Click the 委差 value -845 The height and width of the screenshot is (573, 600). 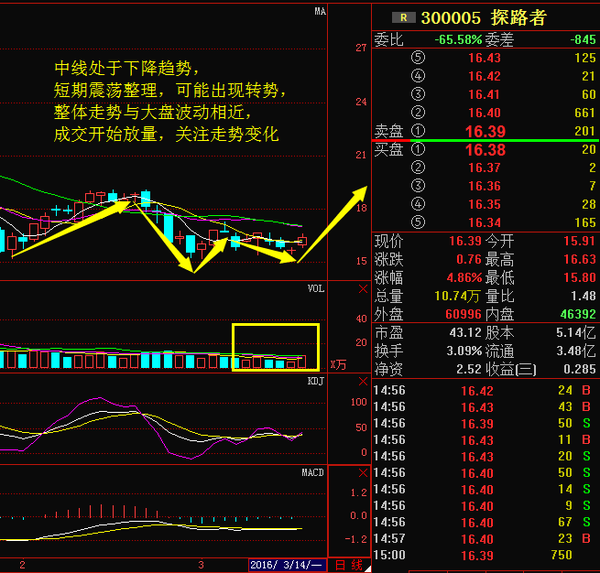click(x=583, y=39)
